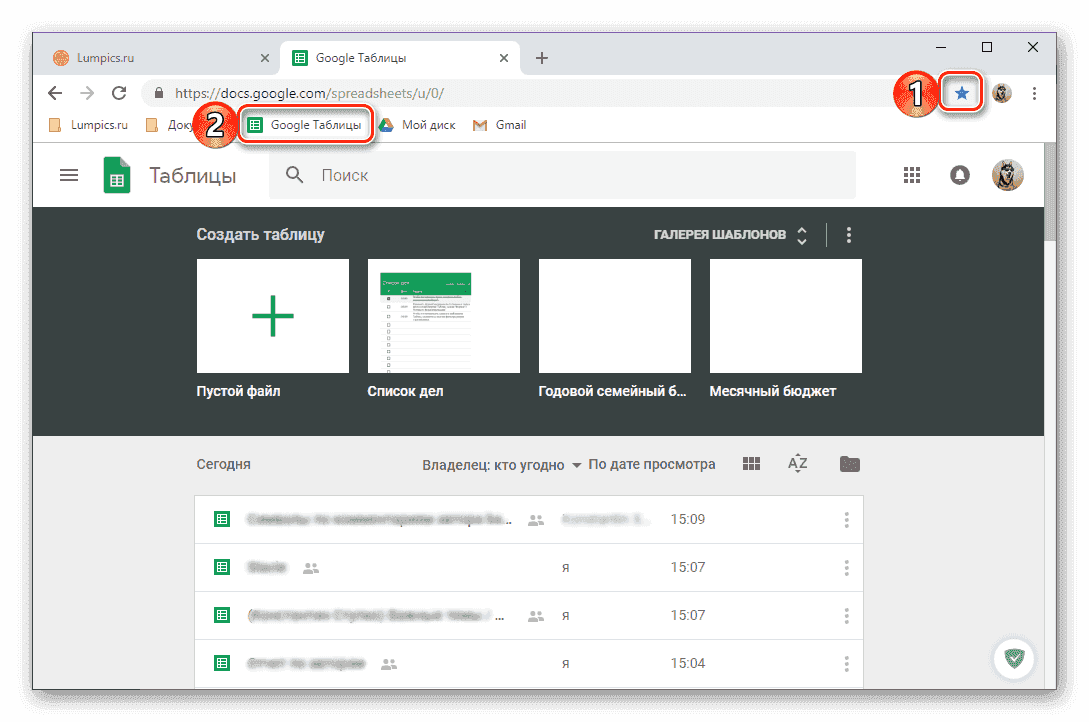
Task: Expand the Галерея шаблонов template gallery
Action: (x=802, y=234)
